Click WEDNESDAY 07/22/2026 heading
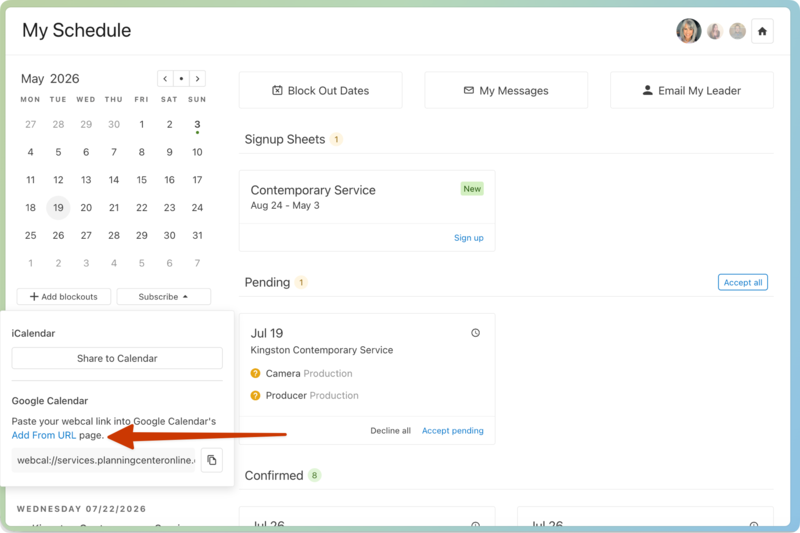Viewport: 800px width, 533px height. 82,509
